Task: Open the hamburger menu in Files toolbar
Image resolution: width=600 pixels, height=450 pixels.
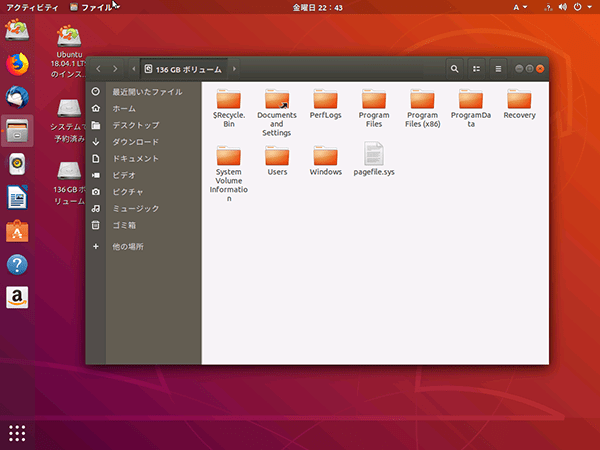Action: [498, 69]
